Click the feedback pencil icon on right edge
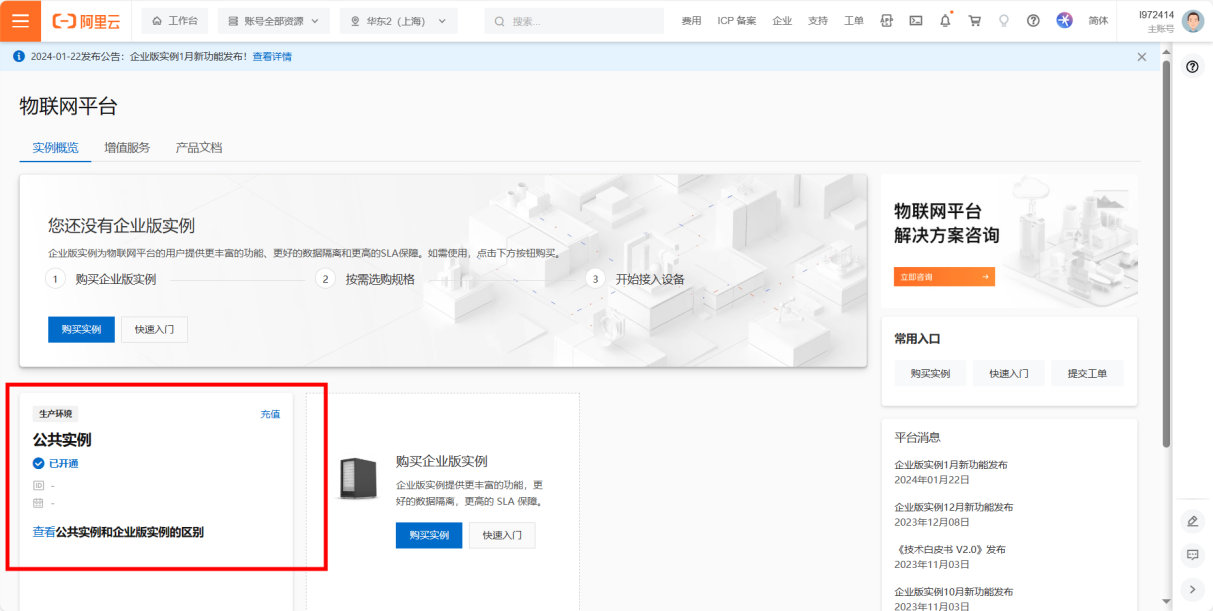The width and height of the screenshot is (1213, 611). (1192, 521)
